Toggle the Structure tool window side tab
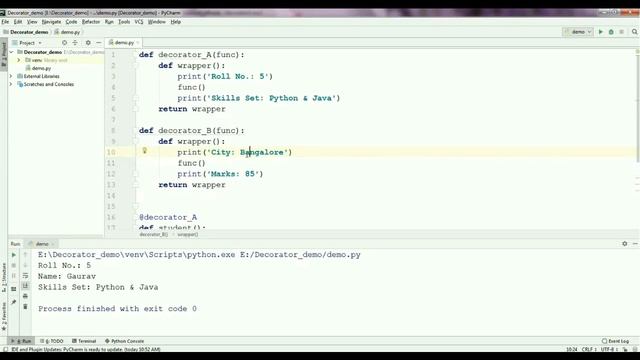The height and width of the screenshot is (360, 640). 4,278
